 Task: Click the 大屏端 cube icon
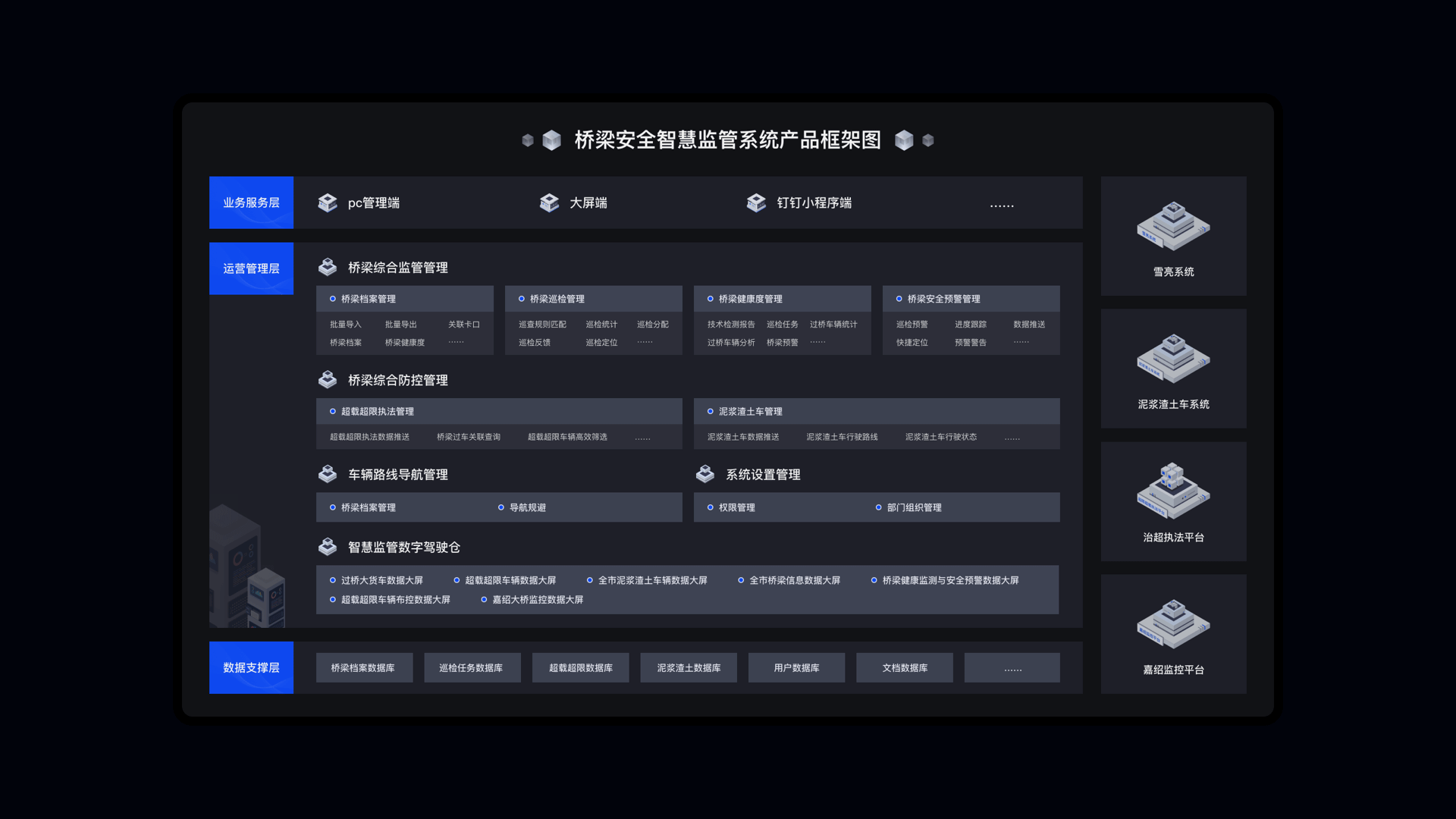click(x=549, y=202)
